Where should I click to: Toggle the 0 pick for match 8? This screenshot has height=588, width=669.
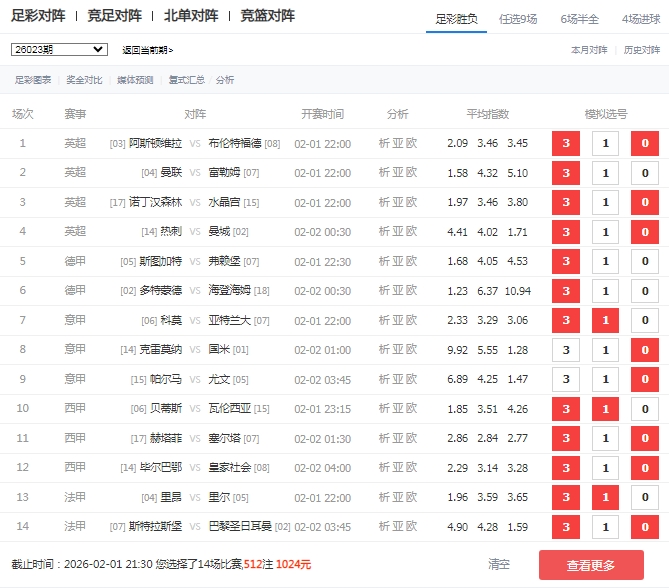pos(645,351)
